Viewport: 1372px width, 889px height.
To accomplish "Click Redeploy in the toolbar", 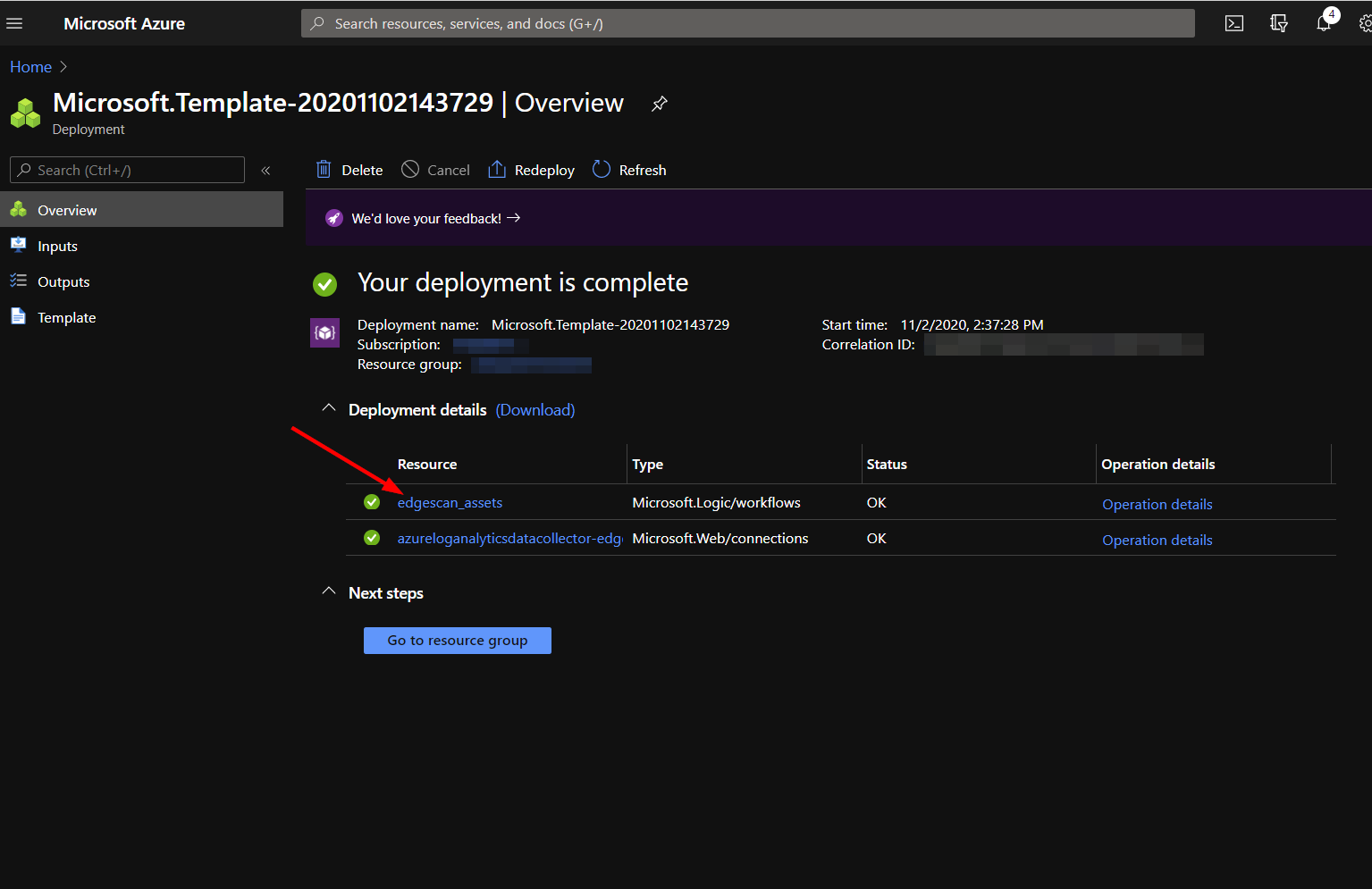I will 531,170.
